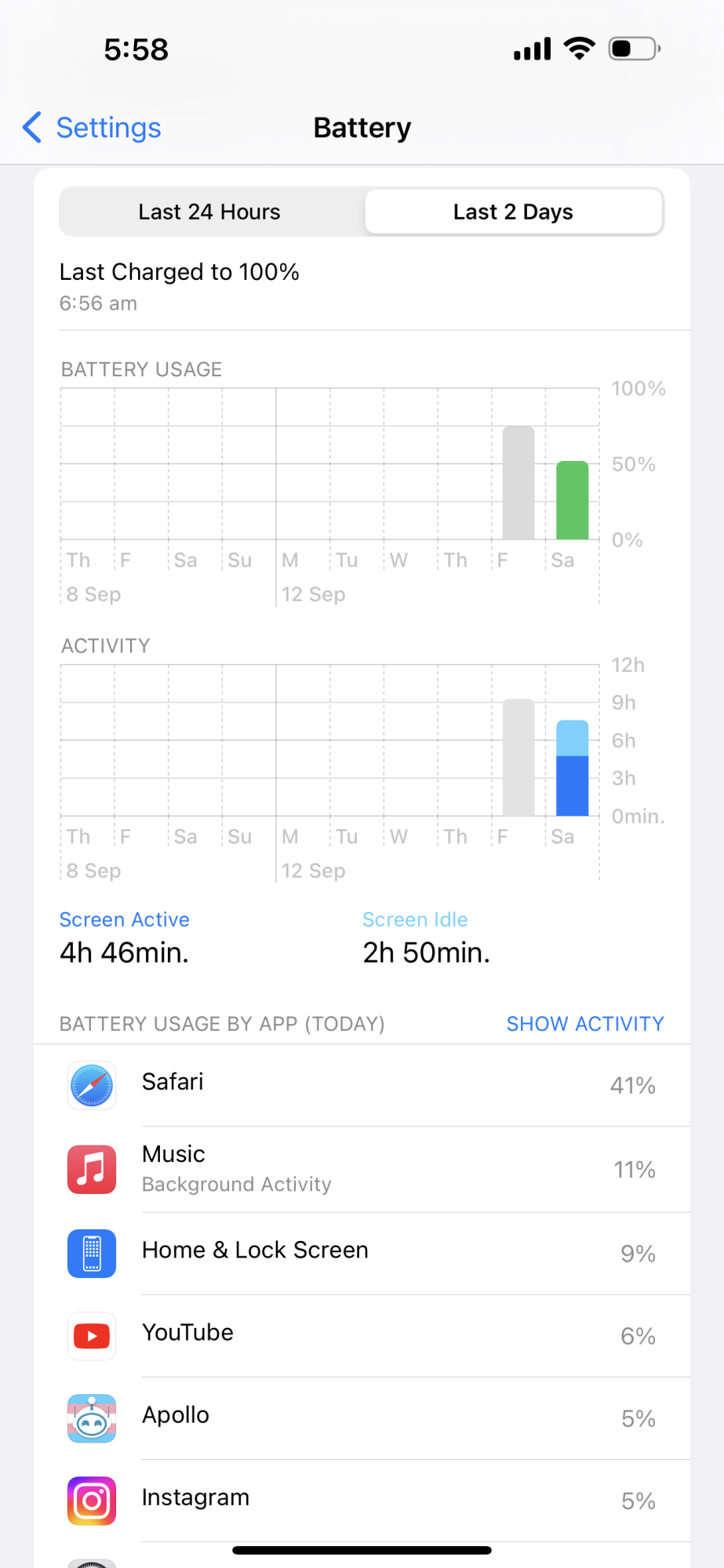
Task: Tap the Wi-Fi status icon
Action: coord(580,49)
